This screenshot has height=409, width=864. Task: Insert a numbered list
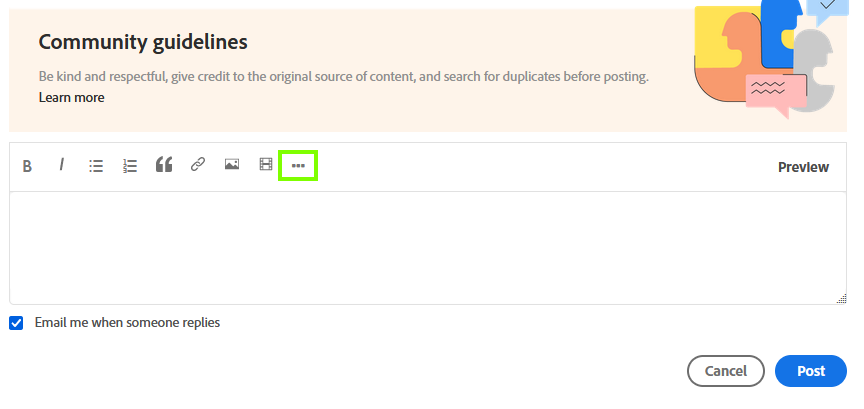click(130, 166)
